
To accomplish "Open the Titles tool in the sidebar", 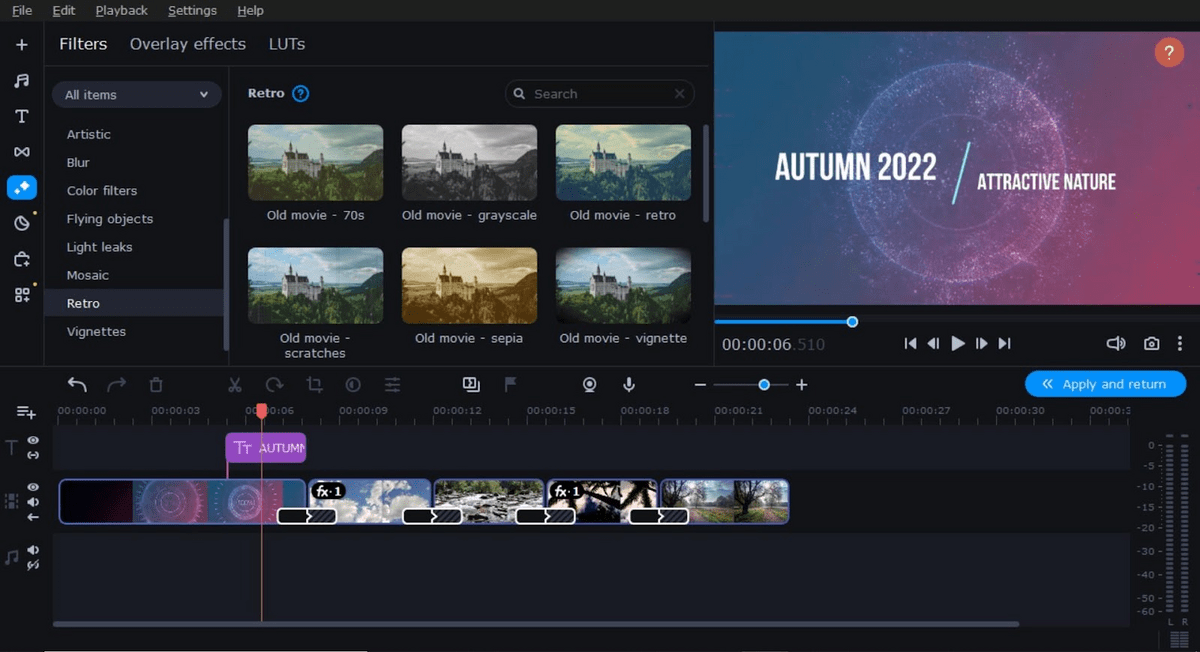I will (21, 116).
